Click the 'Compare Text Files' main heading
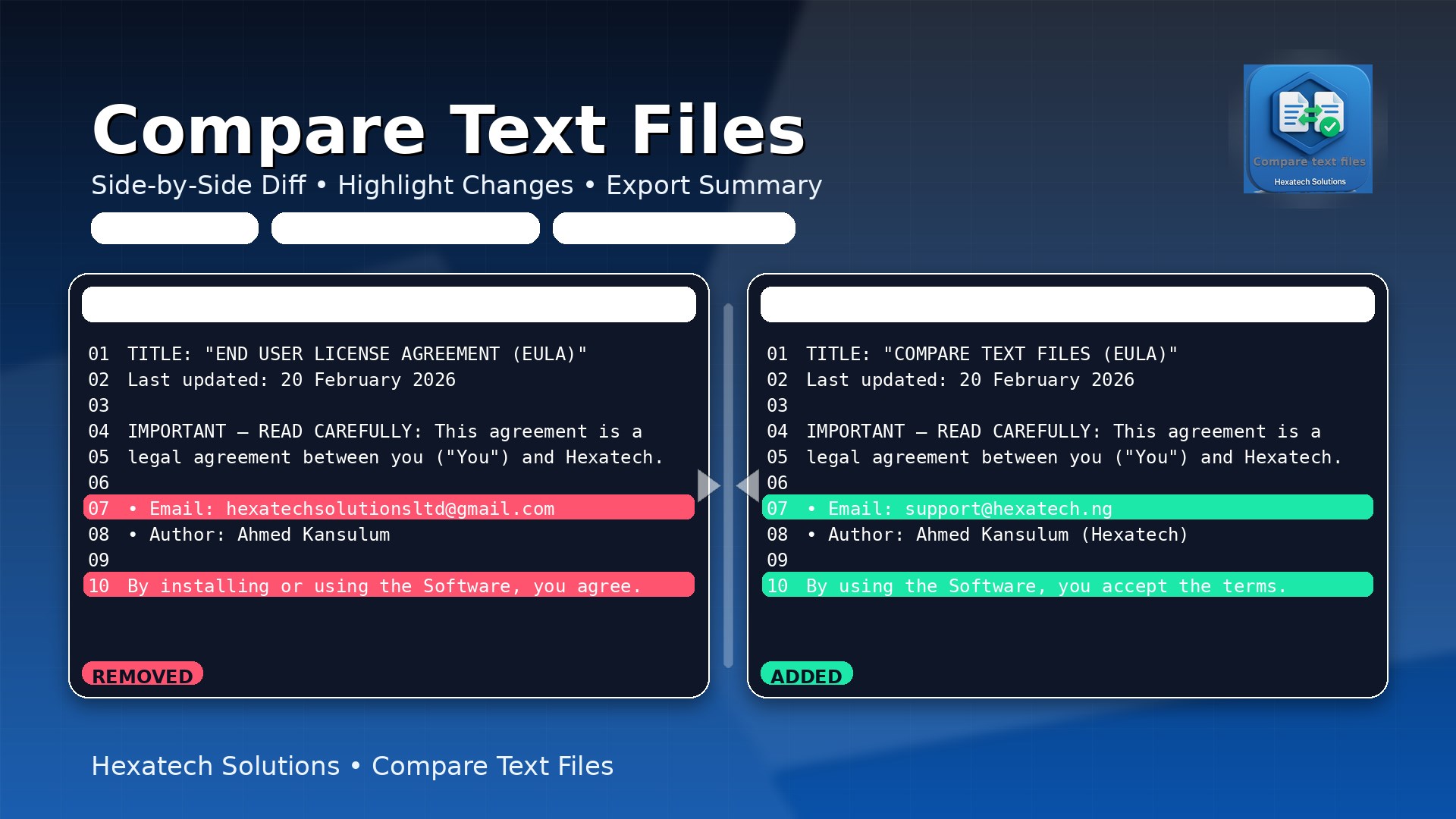Viewport: 1456px width, 819px height. click(x=447, y=130)
